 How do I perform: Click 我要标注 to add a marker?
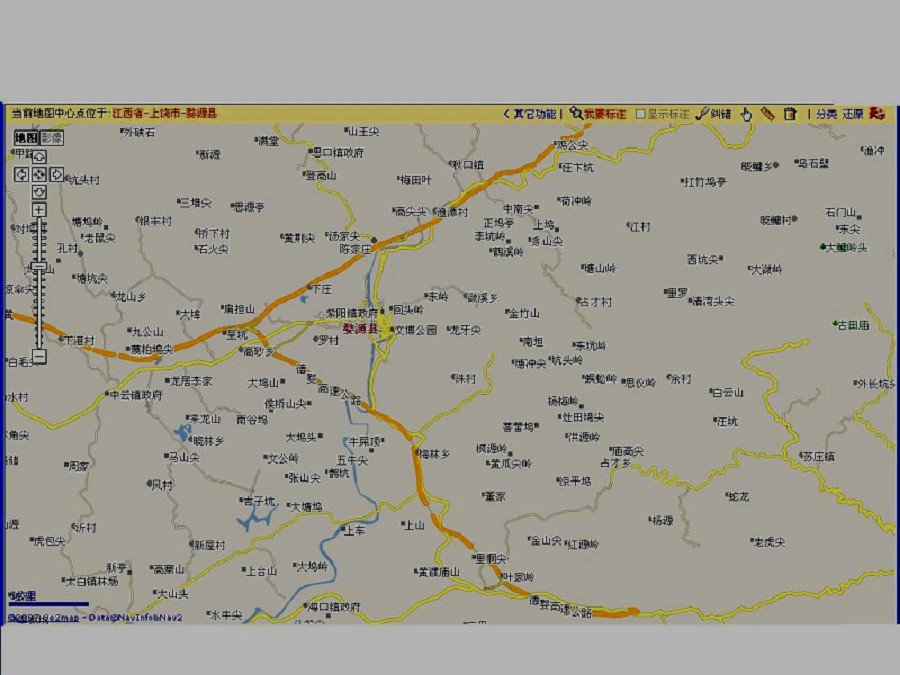click(598, 114)
